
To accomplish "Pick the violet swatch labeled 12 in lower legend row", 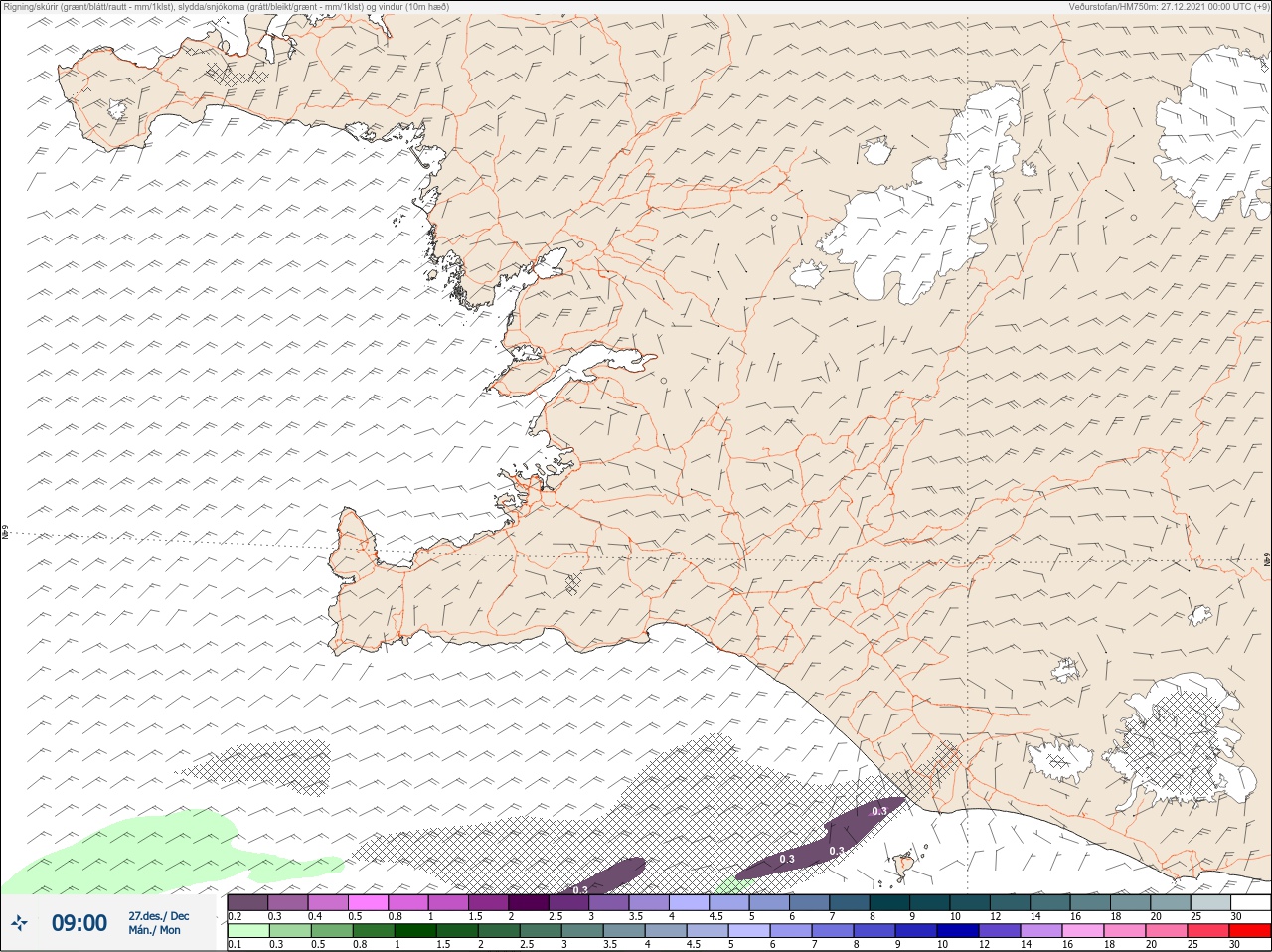I will point(1002,931).
